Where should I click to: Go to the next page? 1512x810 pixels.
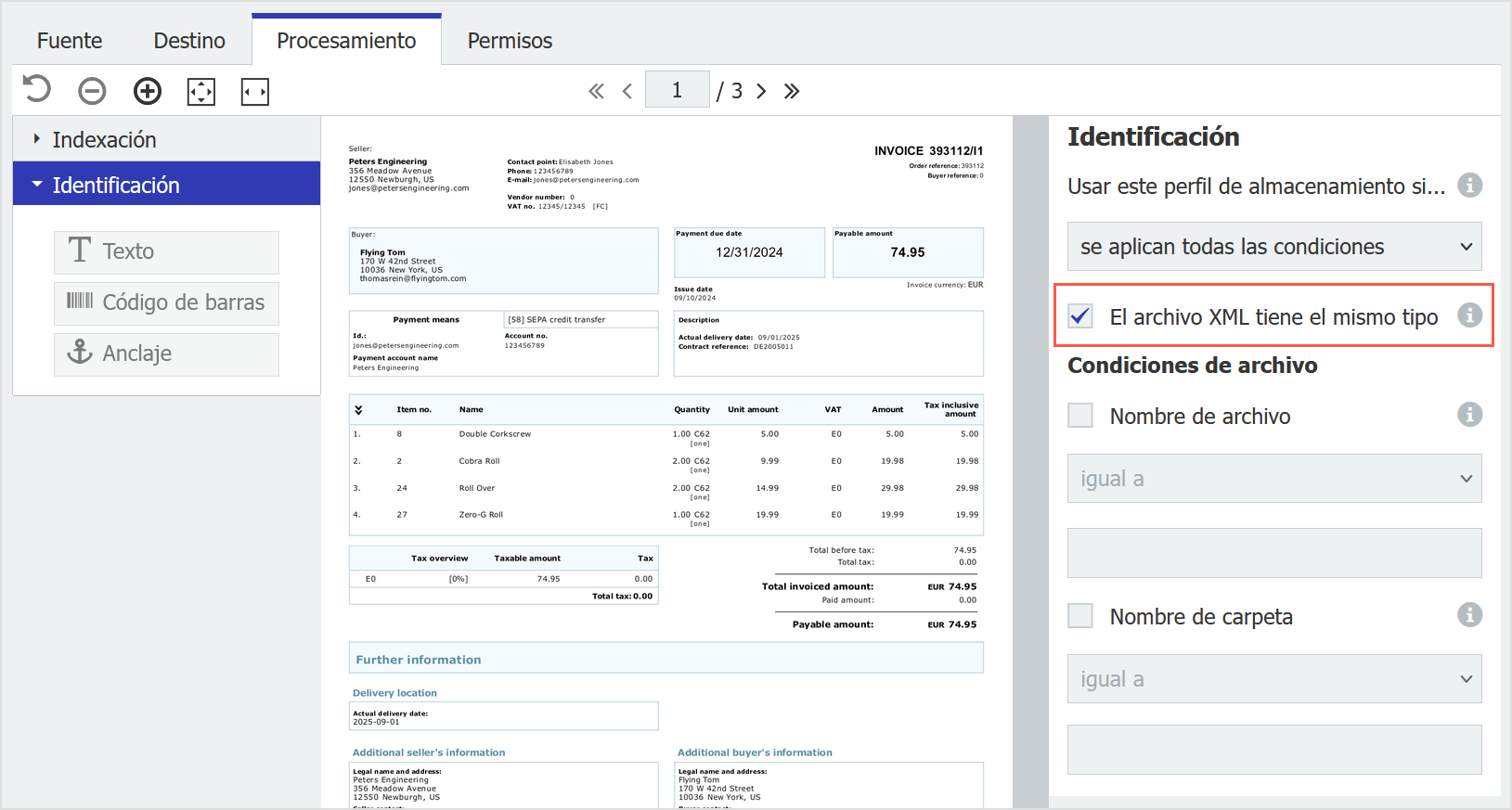[x=761, y=91]
